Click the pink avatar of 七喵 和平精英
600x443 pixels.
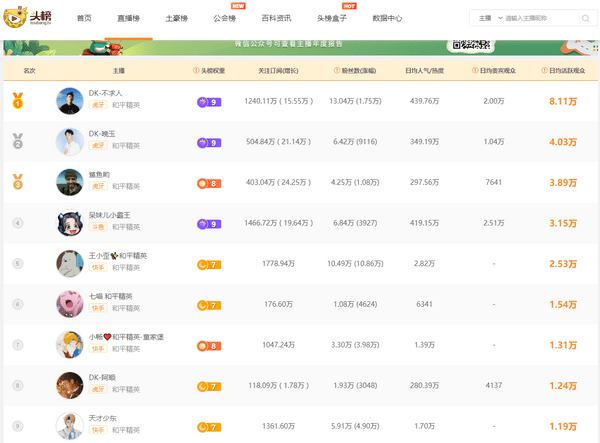(70, 304)
